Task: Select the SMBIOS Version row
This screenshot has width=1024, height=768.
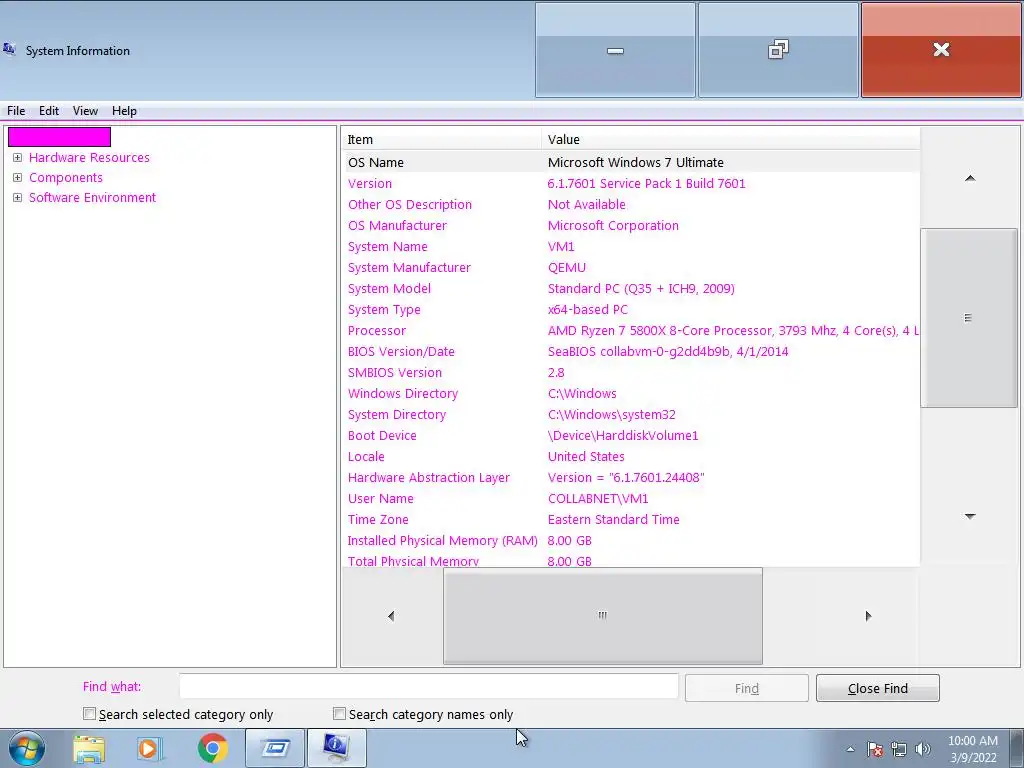Action: [631, 372]
